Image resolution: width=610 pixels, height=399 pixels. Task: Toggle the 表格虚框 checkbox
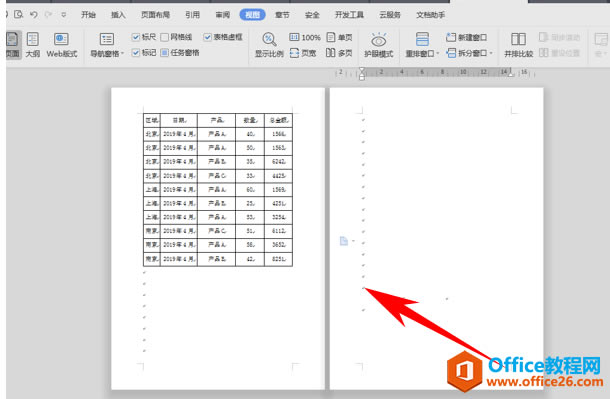207,37
